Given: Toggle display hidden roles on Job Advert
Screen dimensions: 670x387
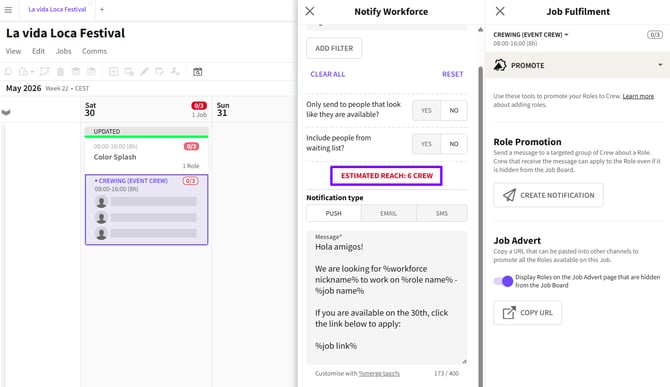Looking at the screenshot, I should [503, 281].
